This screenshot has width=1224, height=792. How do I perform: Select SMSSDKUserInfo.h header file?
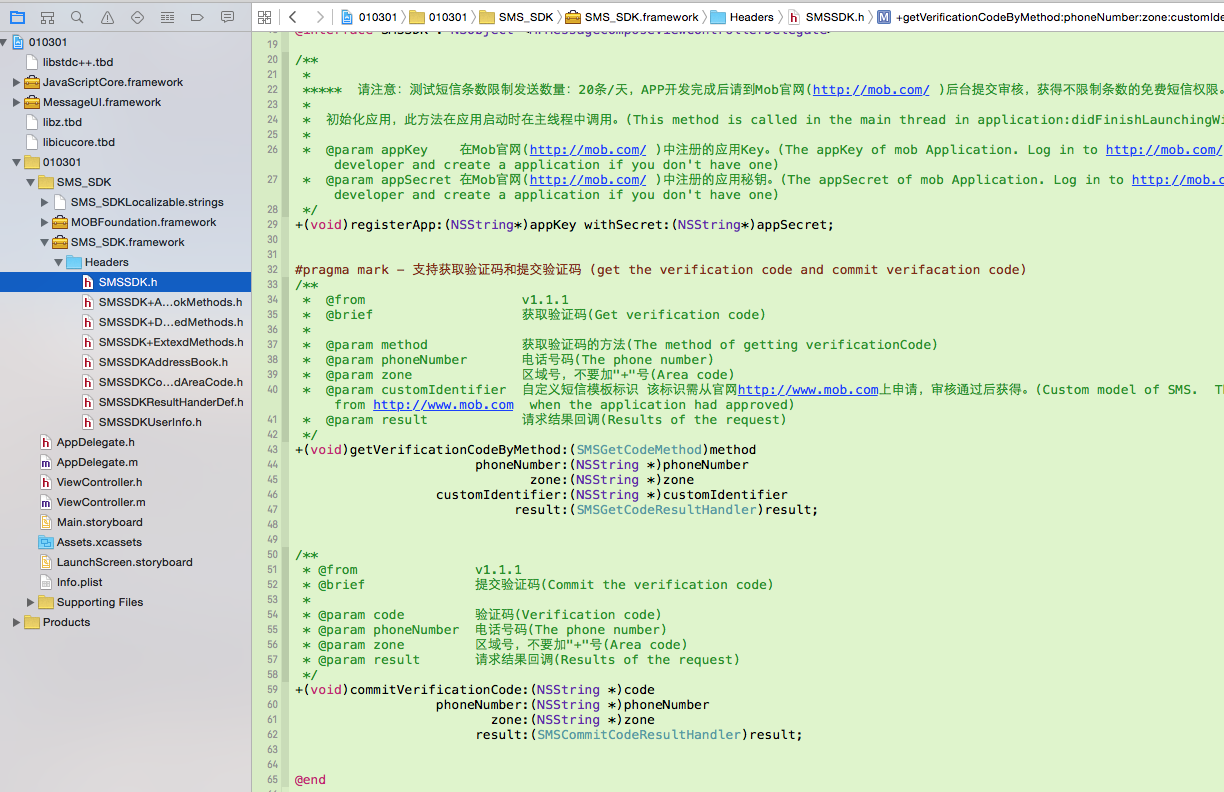150,422
